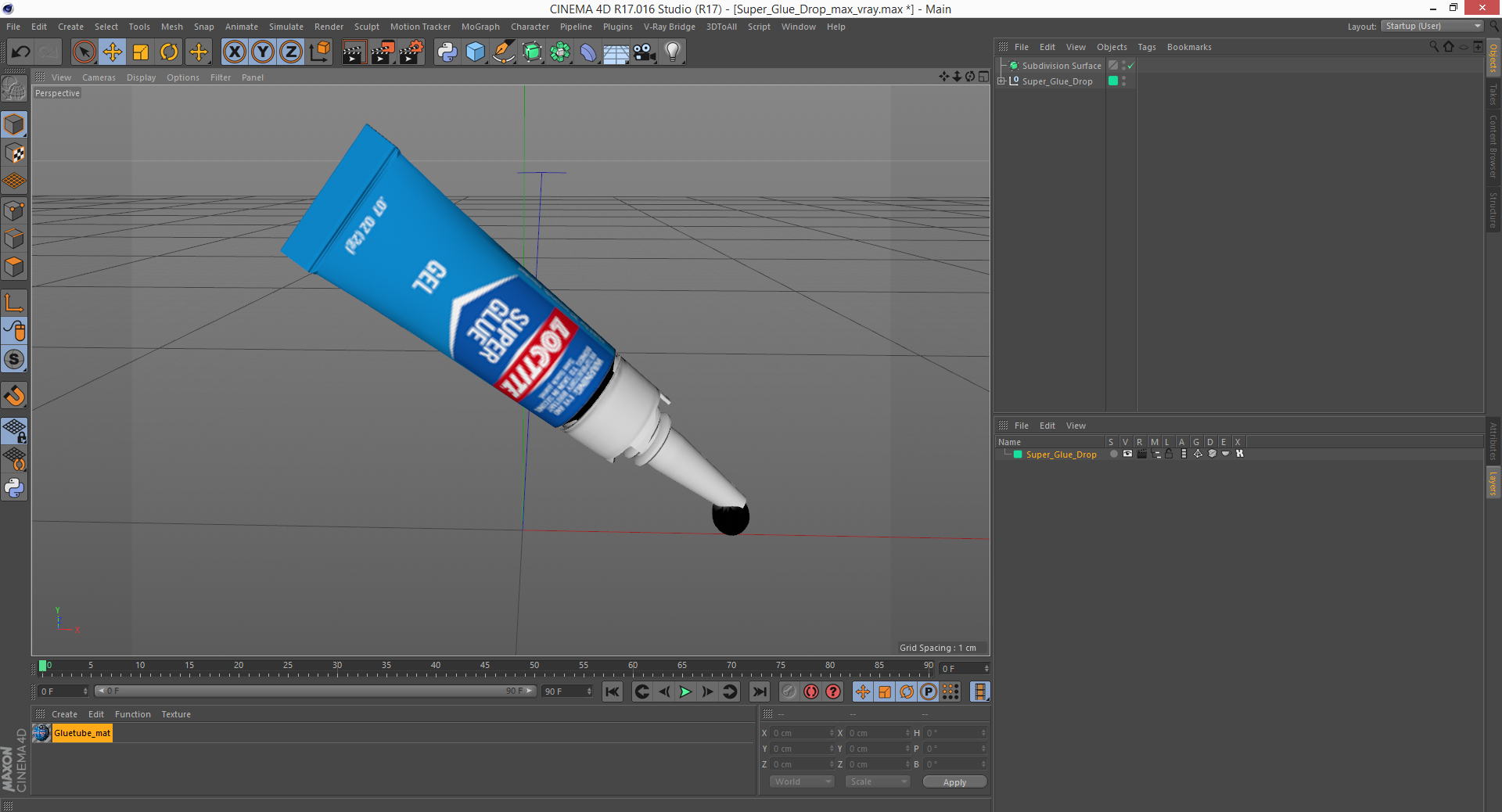1502x812 pixels.
Task: Open the Layout Startup dropdown
Action: [x=1432, y=26]
